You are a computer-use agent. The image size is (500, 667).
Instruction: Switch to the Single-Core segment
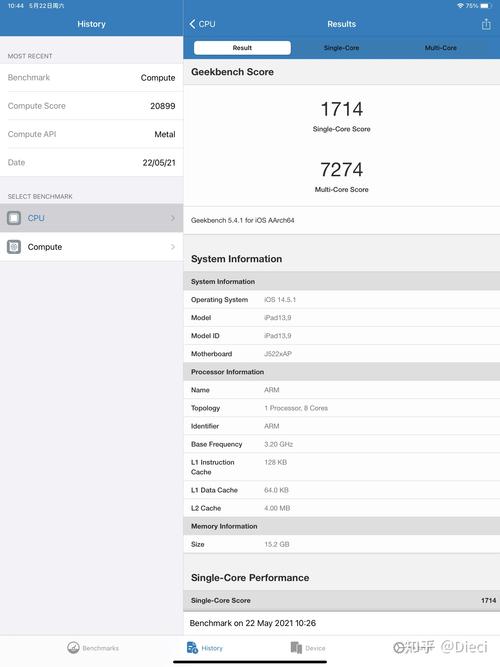tap(341, 48)
